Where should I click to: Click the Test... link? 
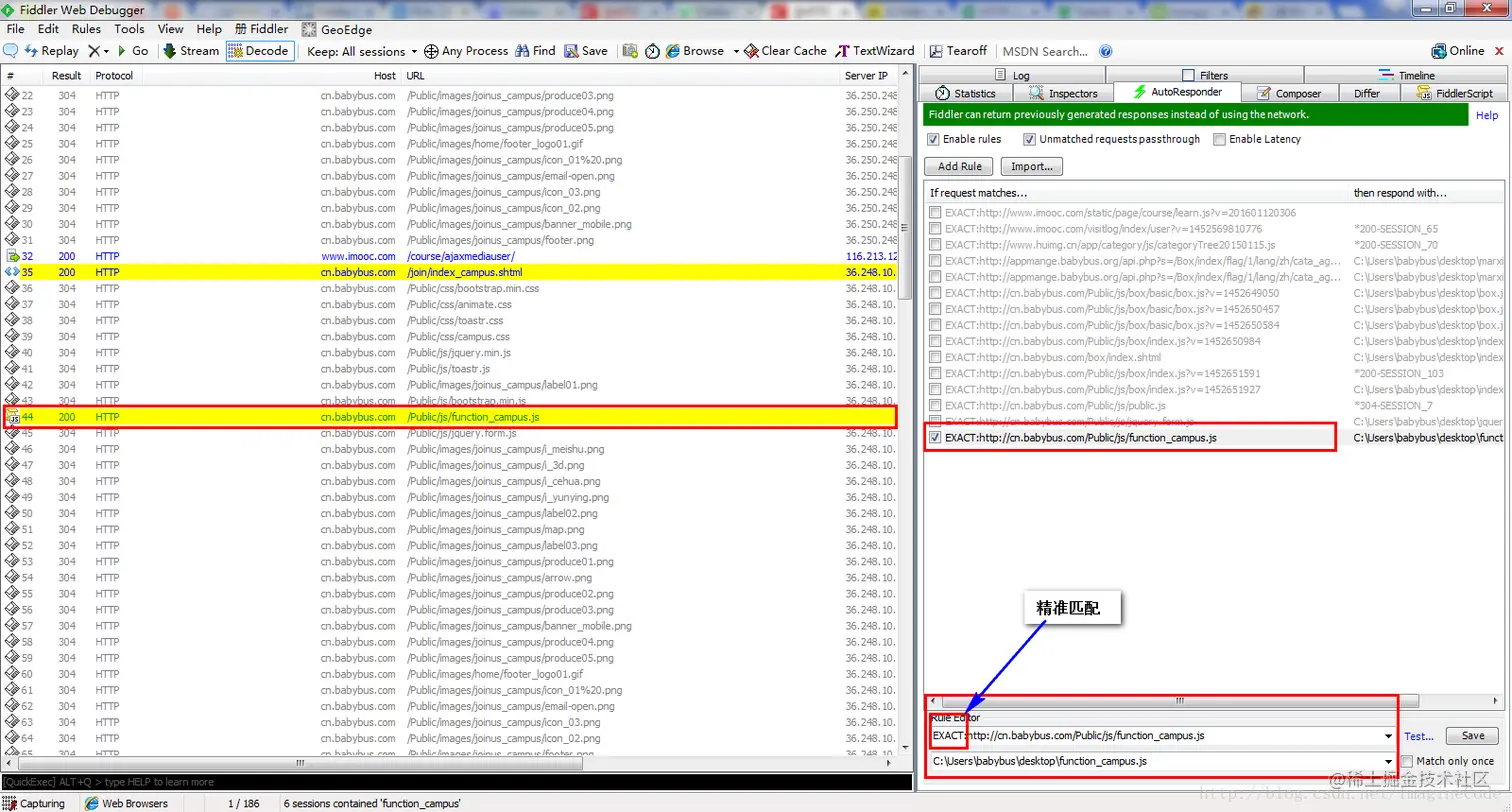coord(1419,736)
